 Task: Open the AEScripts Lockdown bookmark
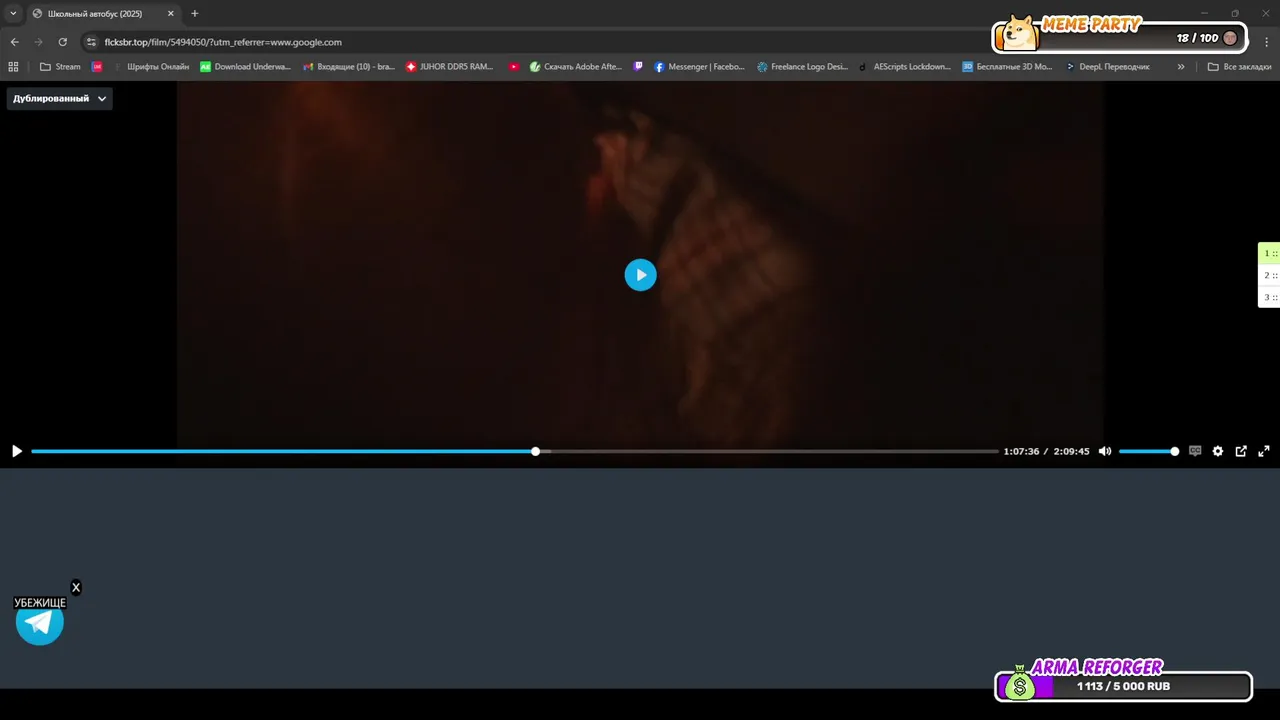pos(905,67)
